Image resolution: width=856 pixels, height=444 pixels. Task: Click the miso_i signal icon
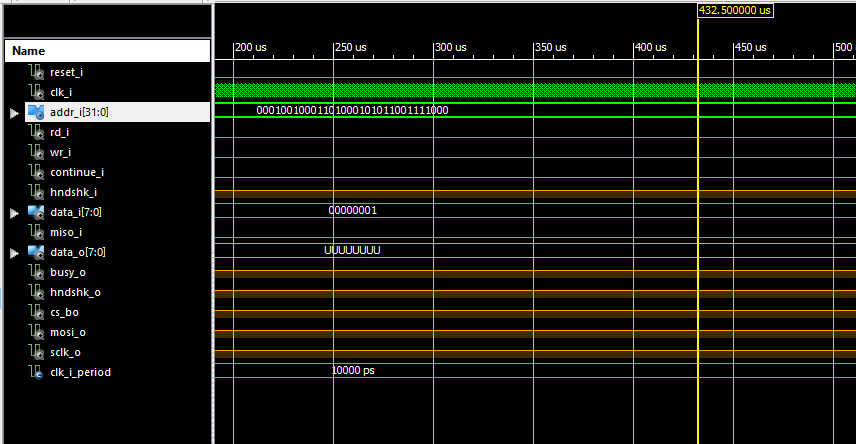36,232
